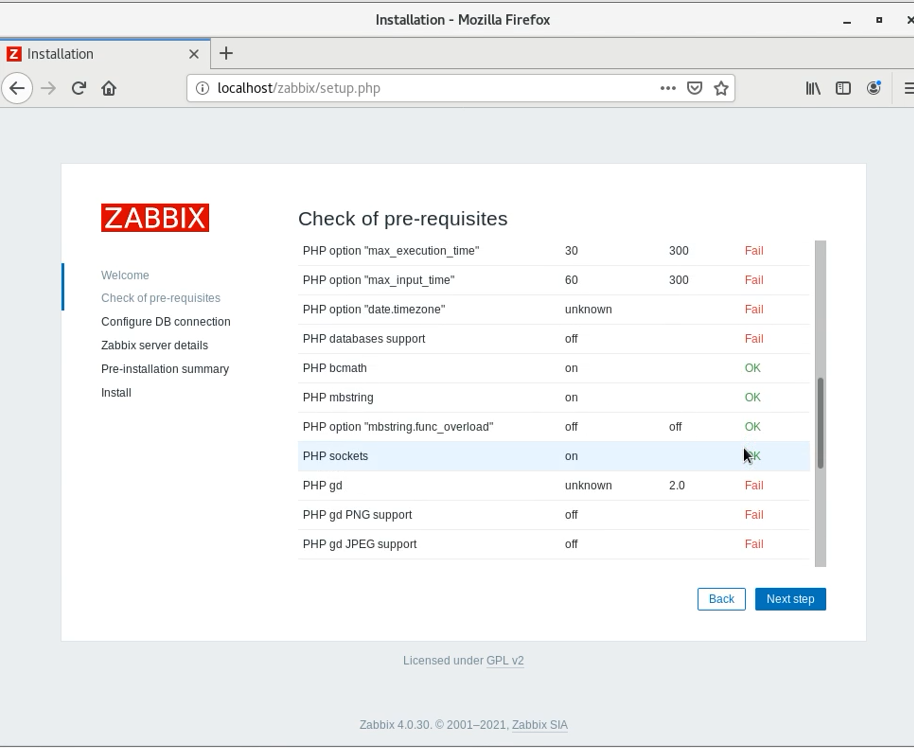Image resolution: width=914 pixels, height=748 pixels.
Task: Click PHP gd row label
Action: (322, 486)
